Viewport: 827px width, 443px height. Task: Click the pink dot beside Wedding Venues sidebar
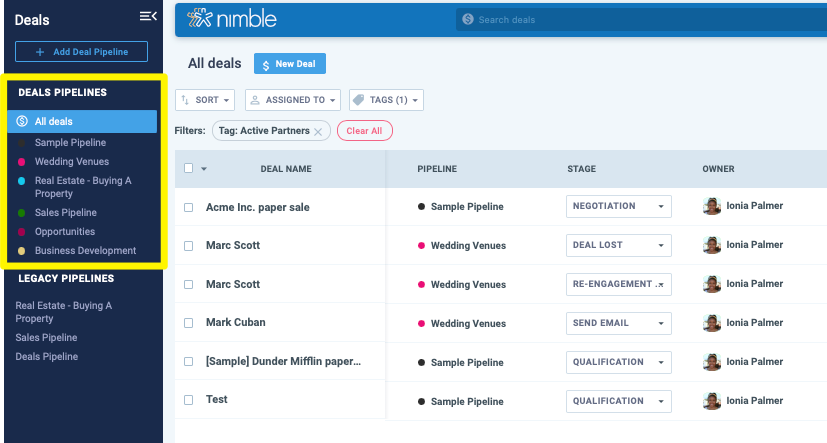coord(22,162)
